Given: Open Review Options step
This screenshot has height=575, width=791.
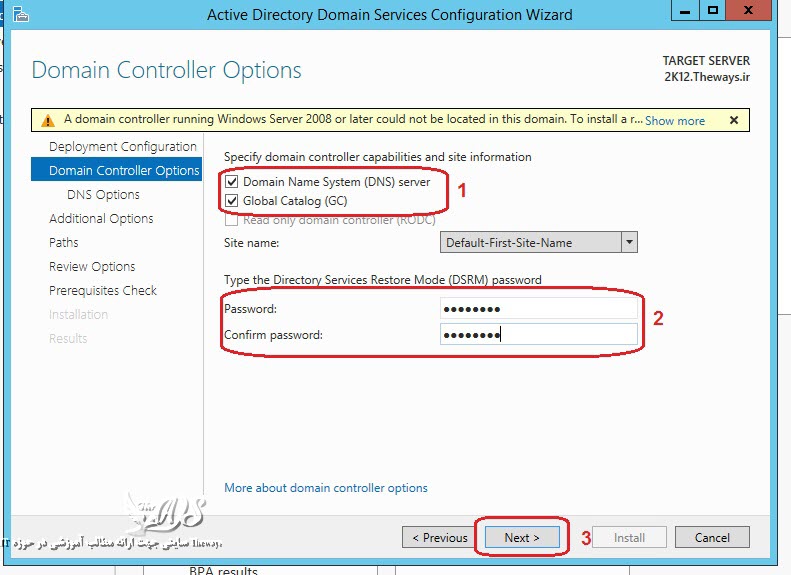Looking at the screenshot, I should [x=92, y=267].
